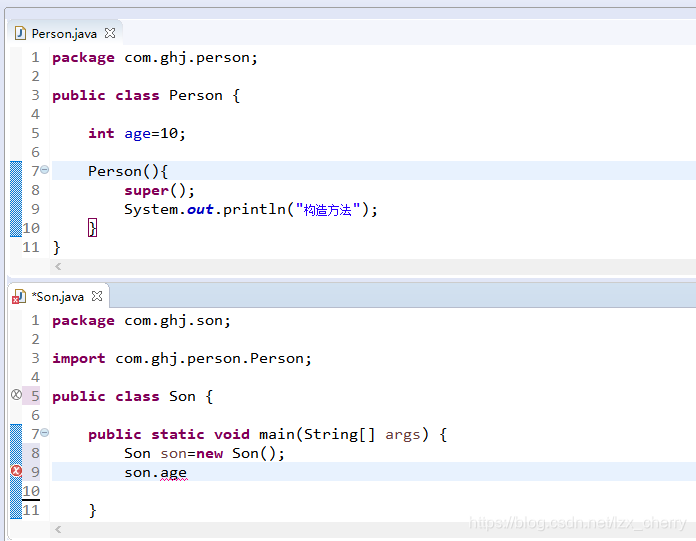696x541 pixels.
Task: Click 'com.ghj.person.Person;' import path
Action: click(214, 359)
